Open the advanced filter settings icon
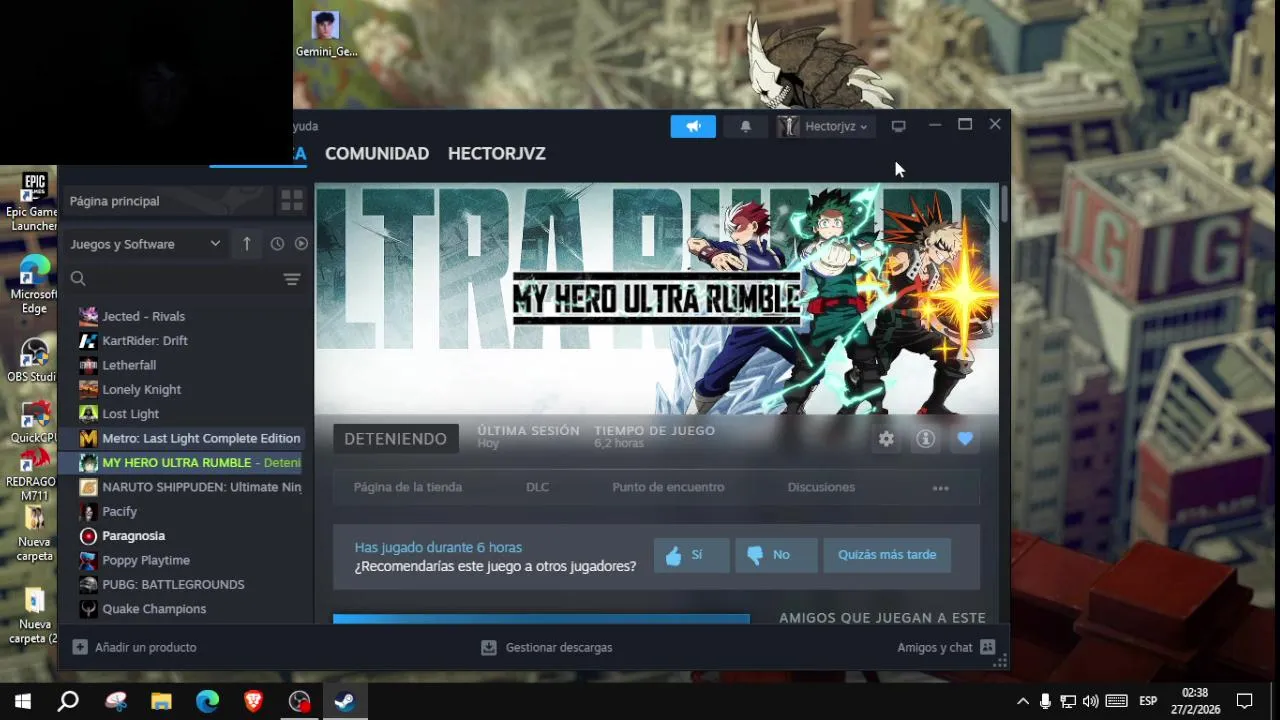The height and width of the screenshot is (720, 1280). [x=292, y=279]
